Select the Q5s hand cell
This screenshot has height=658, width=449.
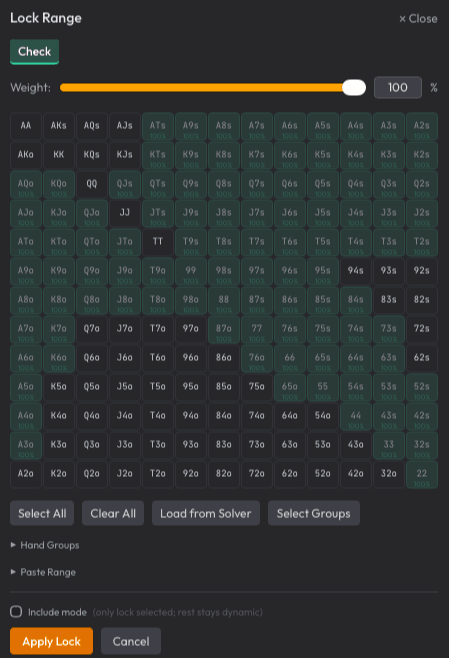tap(323, 184)
